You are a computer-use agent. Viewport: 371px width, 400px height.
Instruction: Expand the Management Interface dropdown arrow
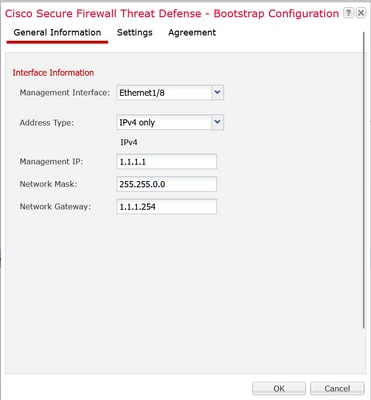pyautogui.click(x=218, y=93)
